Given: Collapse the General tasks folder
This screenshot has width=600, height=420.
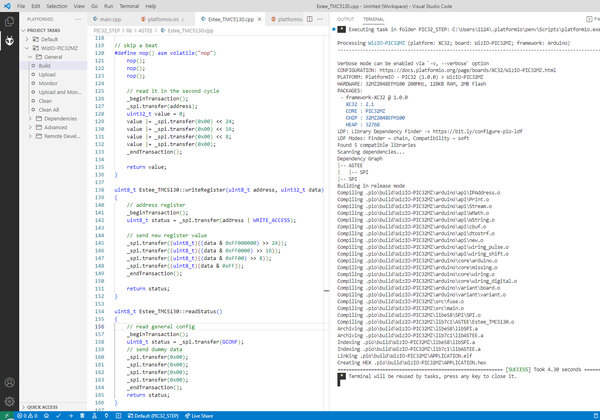Looking at the screenshot, I should click(30, 57).
